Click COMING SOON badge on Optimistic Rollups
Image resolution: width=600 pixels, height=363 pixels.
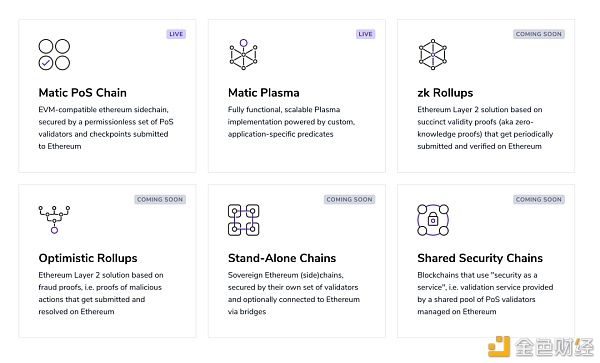[x=160, y=199]
